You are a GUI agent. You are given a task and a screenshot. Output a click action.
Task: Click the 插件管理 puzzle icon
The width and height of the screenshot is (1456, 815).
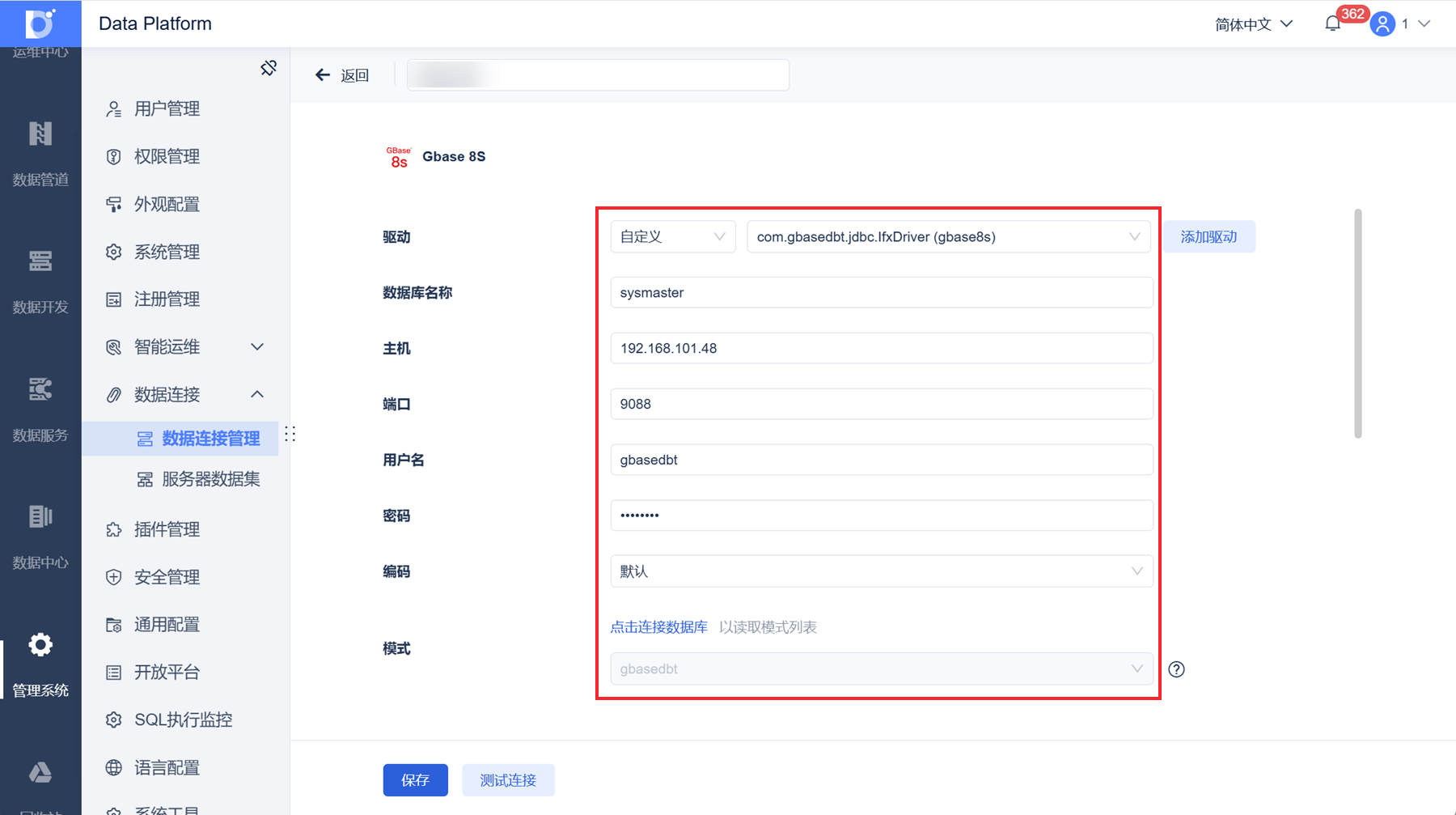coord(114,530)
